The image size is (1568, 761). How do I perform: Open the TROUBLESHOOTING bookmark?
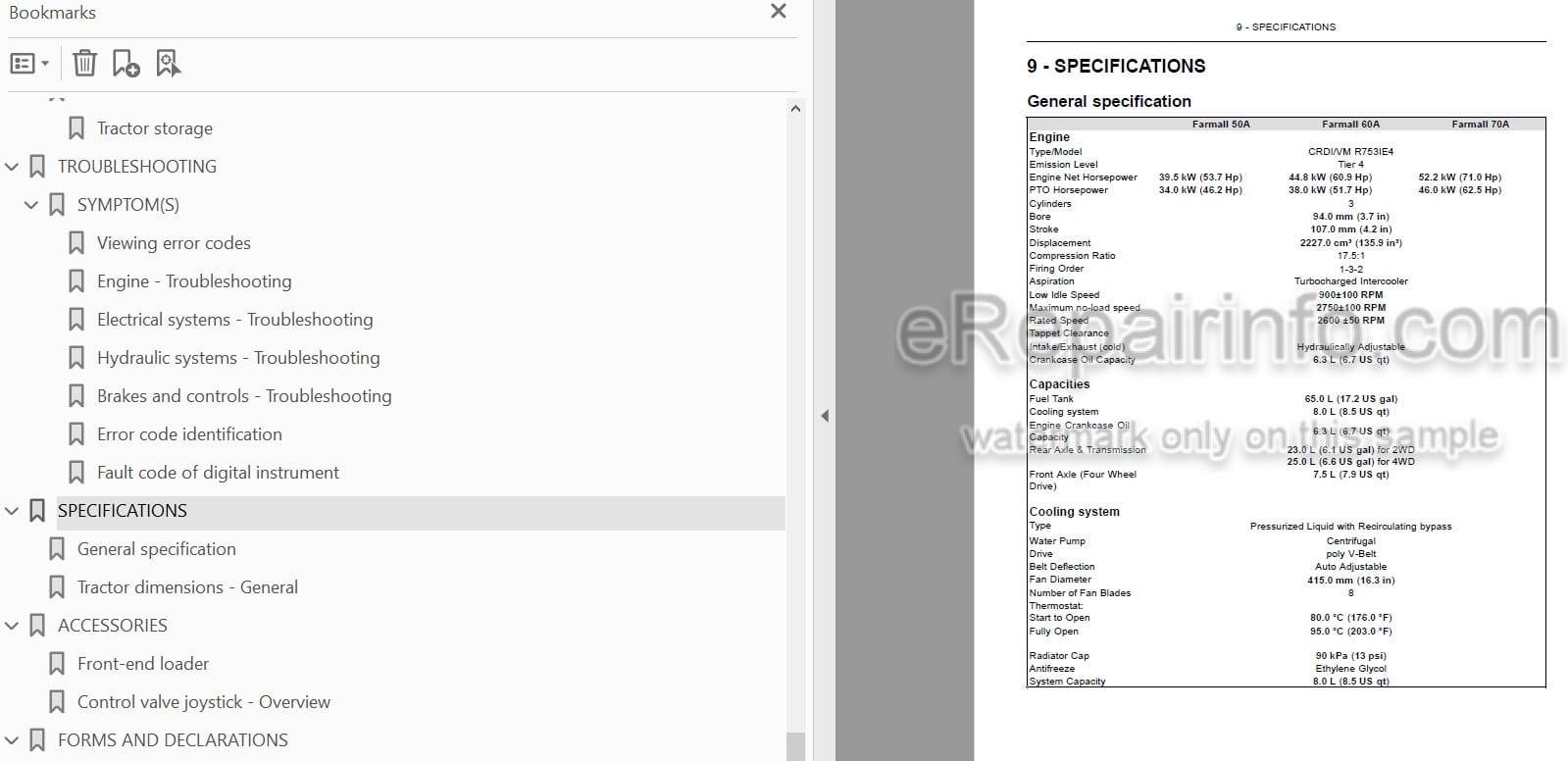coord(137,167)
